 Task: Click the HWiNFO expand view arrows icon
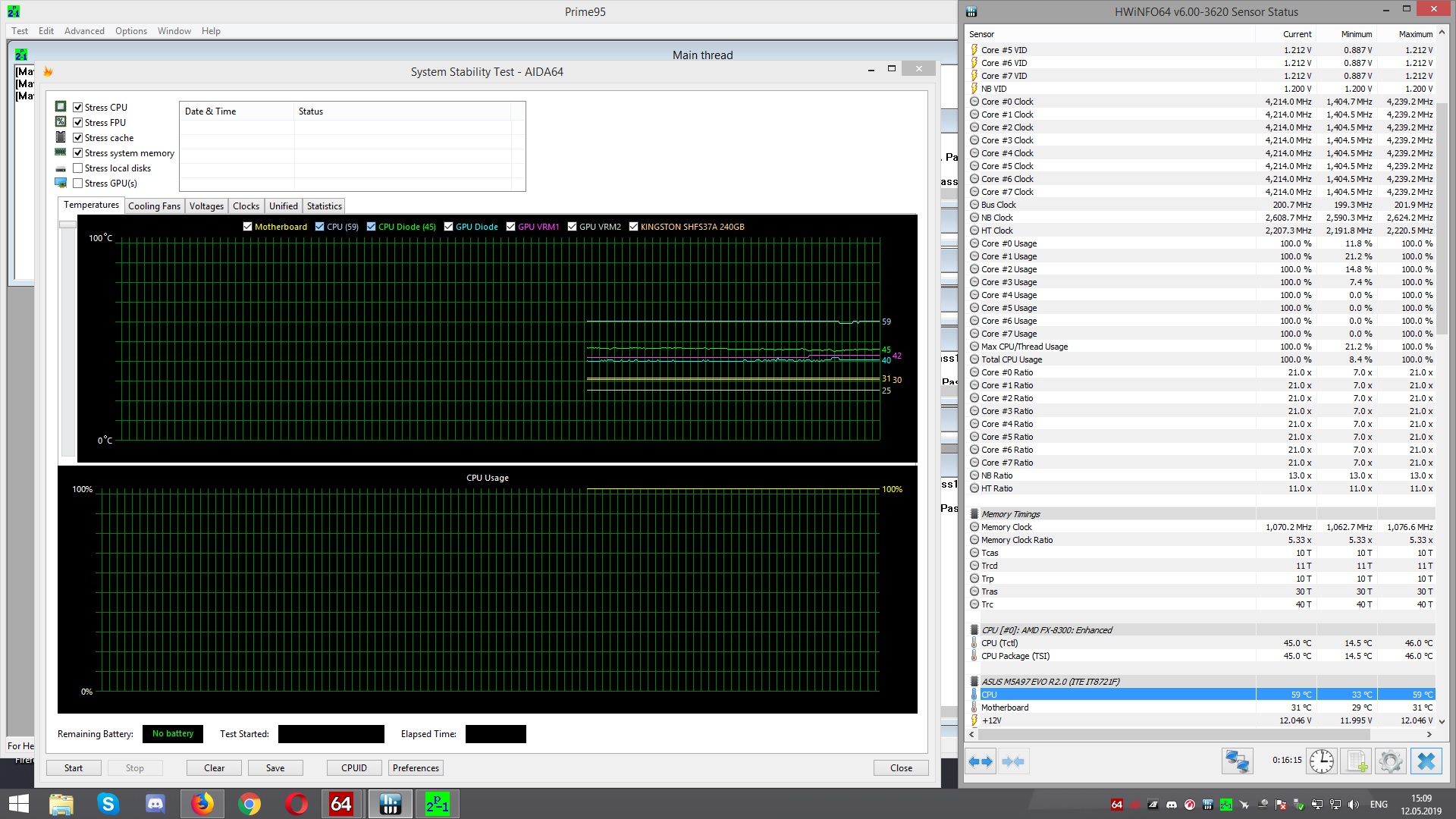981,761
